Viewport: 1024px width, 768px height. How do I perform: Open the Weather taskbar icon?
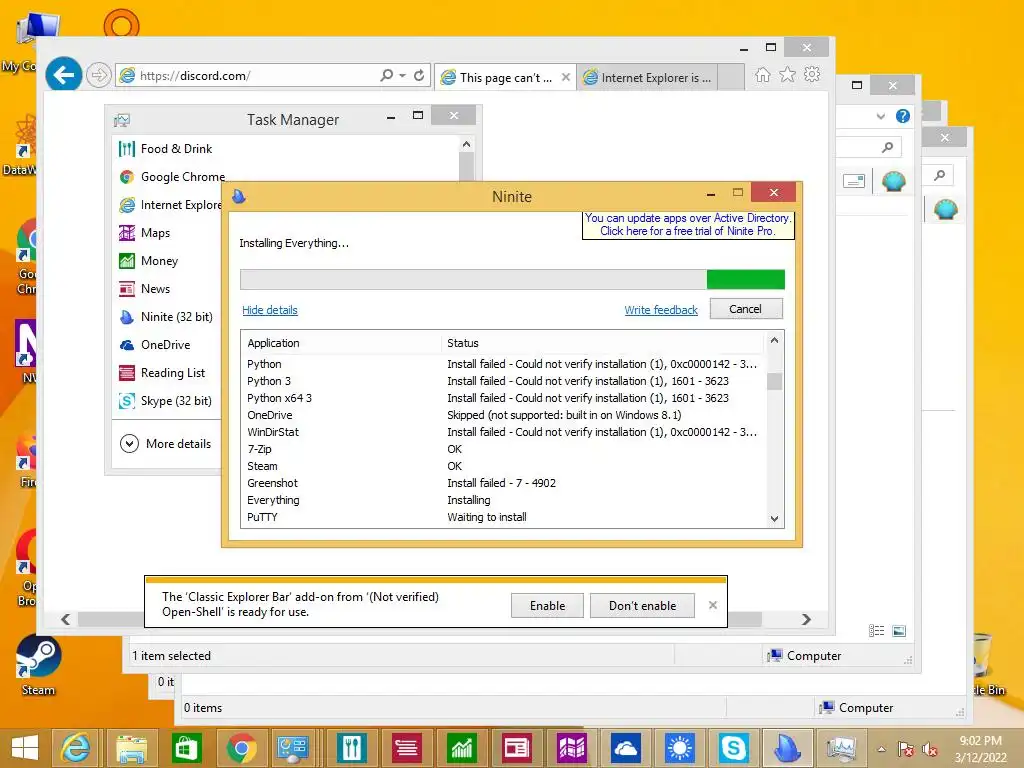click(x=680, y=748)
